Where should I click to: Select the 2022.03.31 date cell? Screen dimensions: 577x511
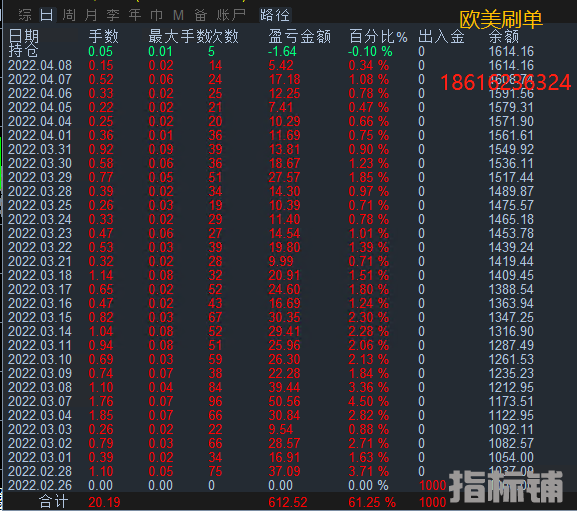40,149
